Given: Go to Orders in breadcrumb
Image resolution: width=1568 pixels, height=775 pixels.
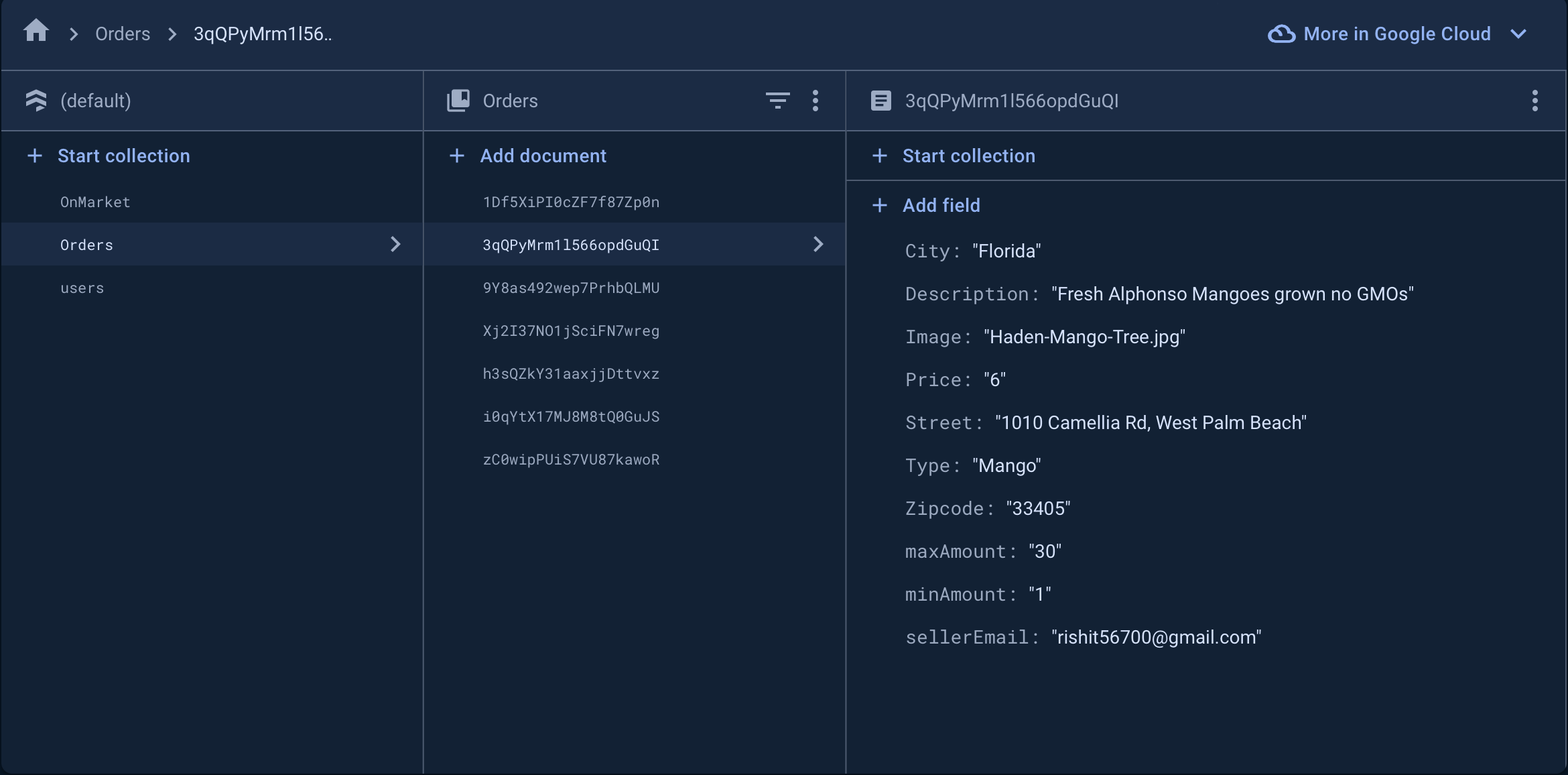Looking at the screenshot, I should (x=123, y=34).
